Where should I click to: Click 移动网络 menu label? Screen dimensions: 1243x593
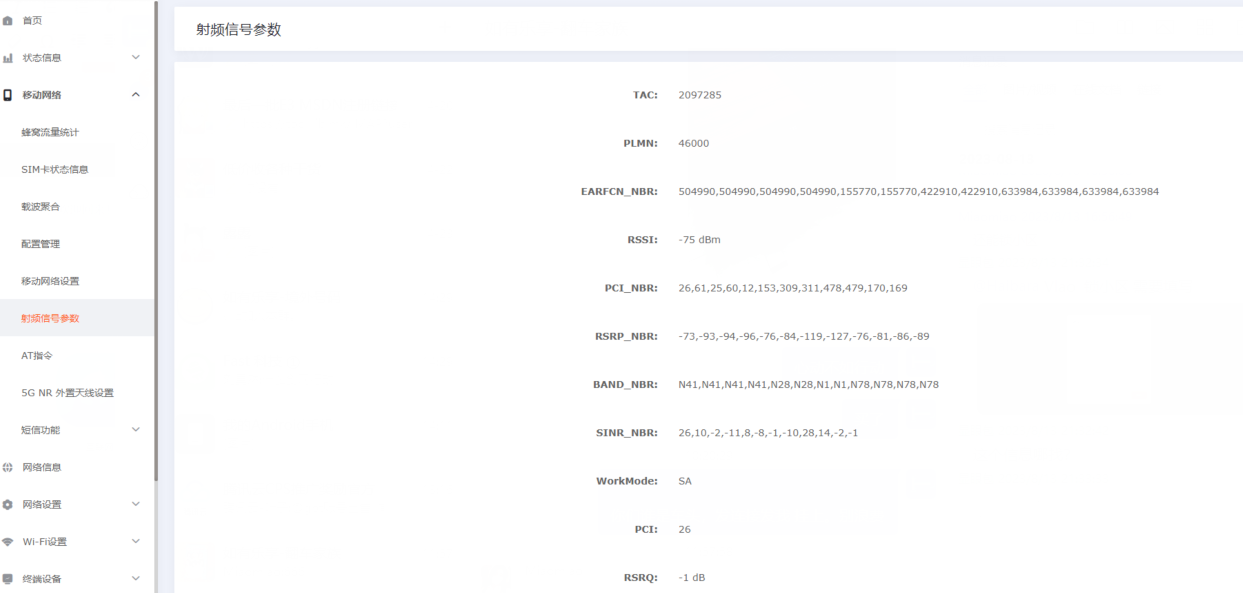pyautogui.click(x=42, y=95)
